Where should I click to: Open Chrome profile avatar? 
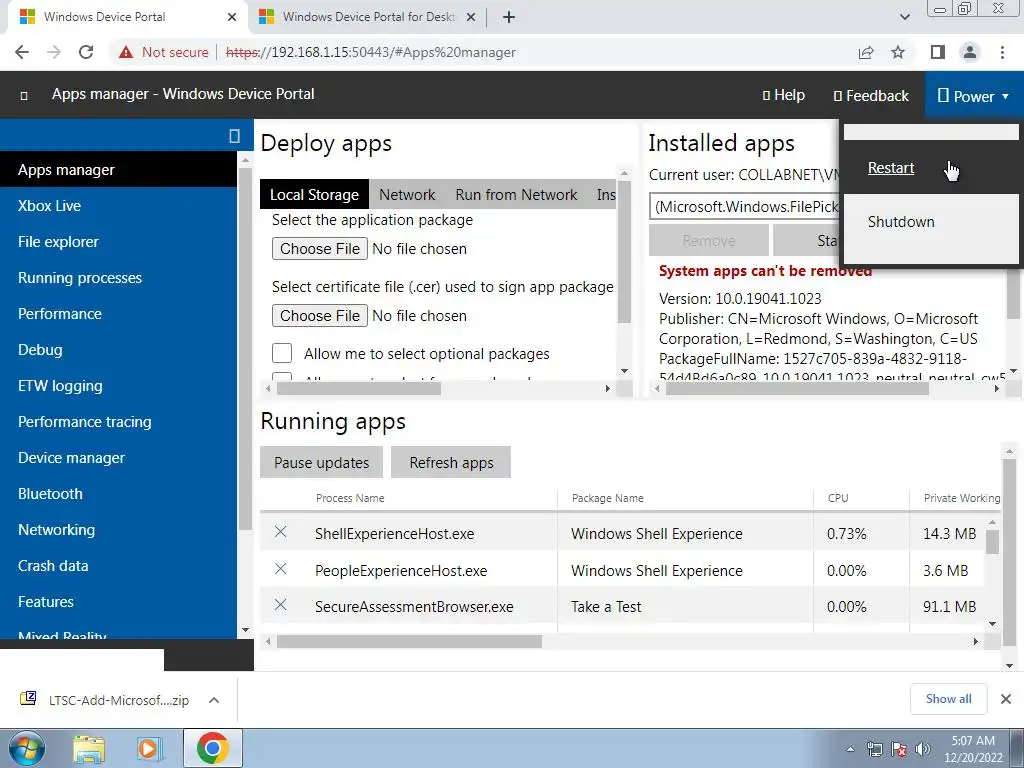pyautogui.click(x=970, y=52)
